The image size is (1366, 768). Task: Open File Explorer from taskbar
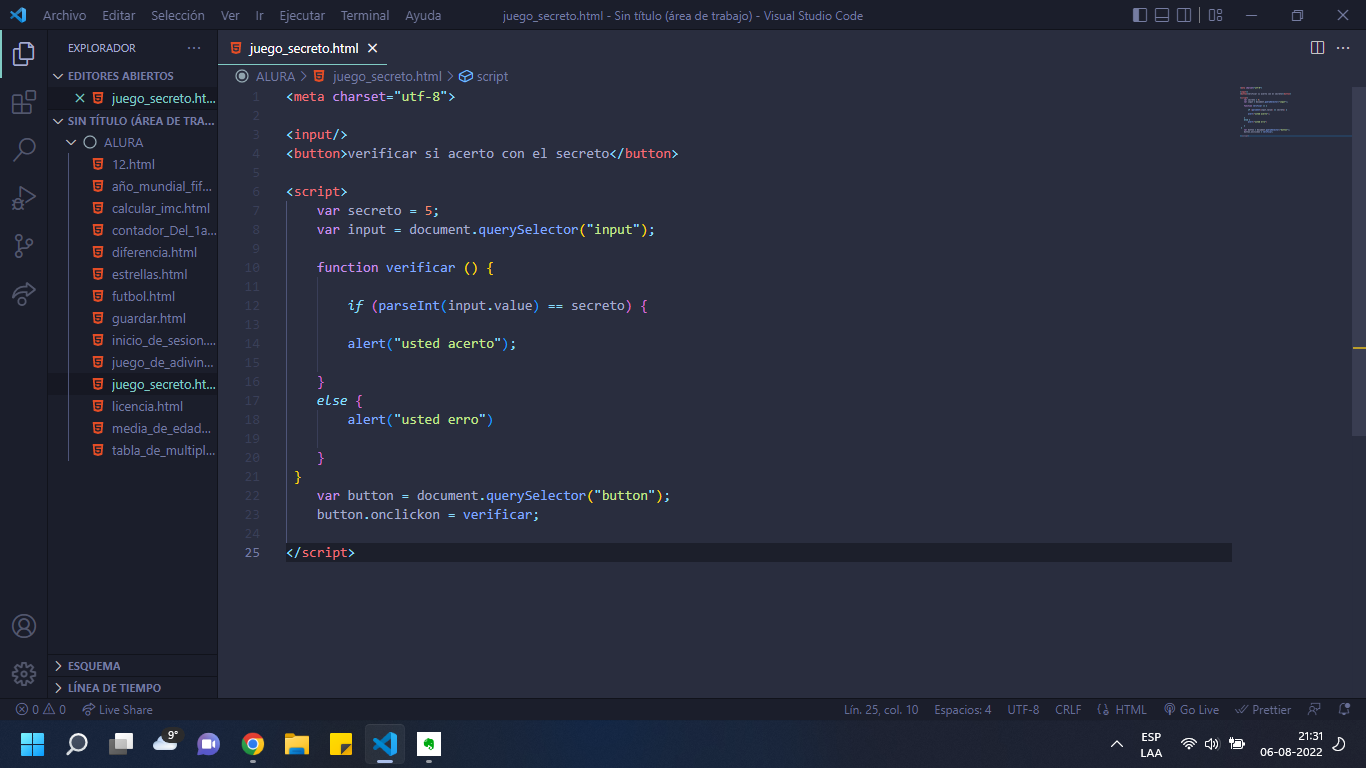[297, 744]
